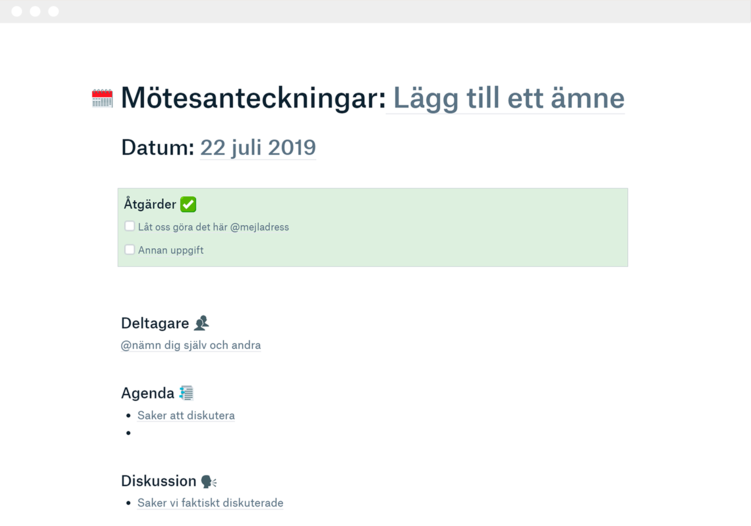
Task: Click the 'Agenda' section heading
Action: coord(148,393)
